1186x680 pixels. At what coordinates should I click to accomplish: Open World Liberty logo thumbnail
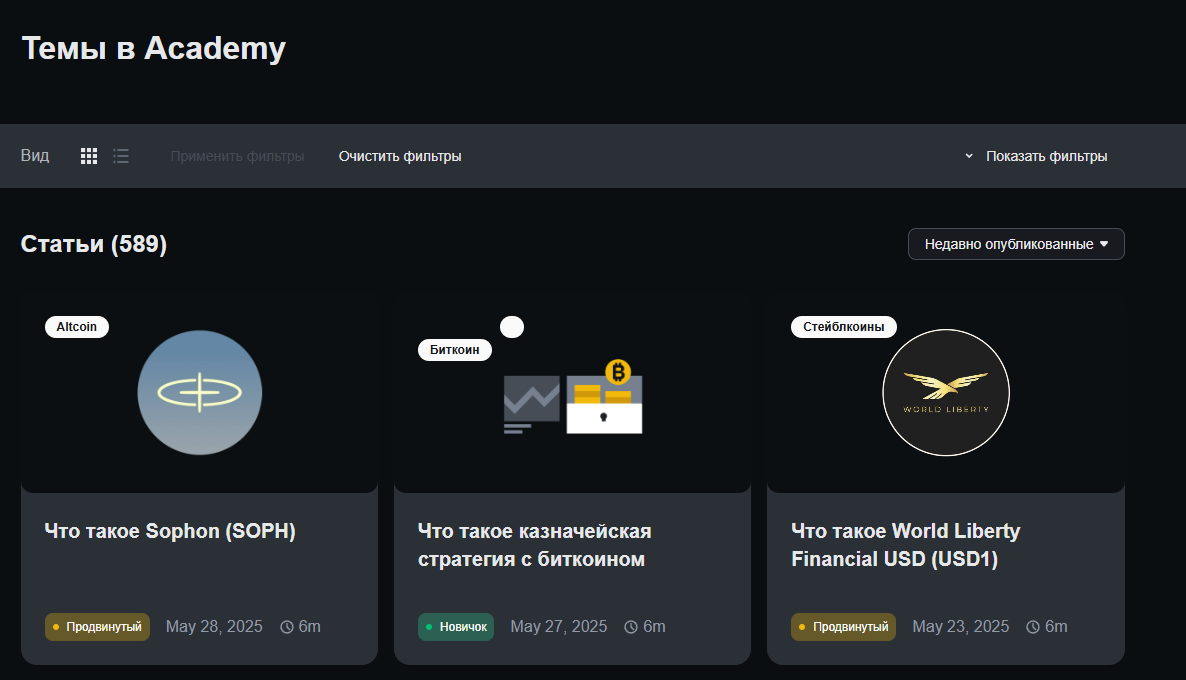[945, 393]
